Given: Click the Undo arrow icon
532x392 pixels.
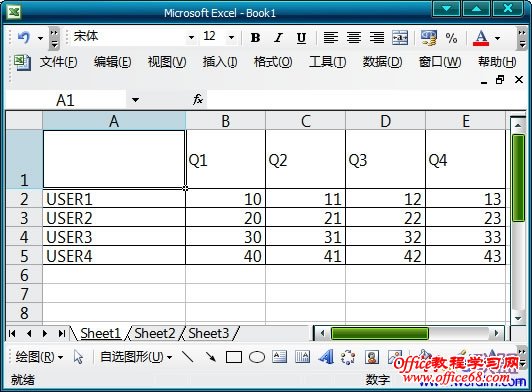Looking at the screenshot, I should pyautogui.click(x=24, y=37).
